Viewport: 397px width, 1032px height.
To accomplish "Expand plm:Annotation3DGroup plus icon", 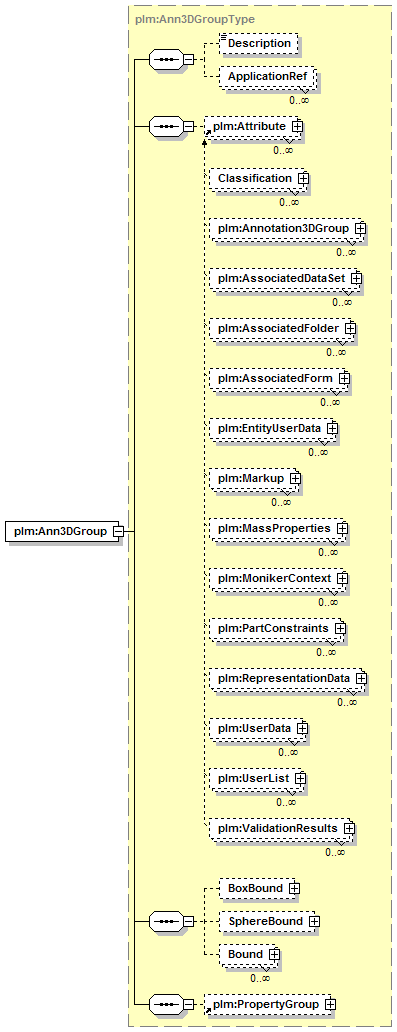I will point(360,228).
